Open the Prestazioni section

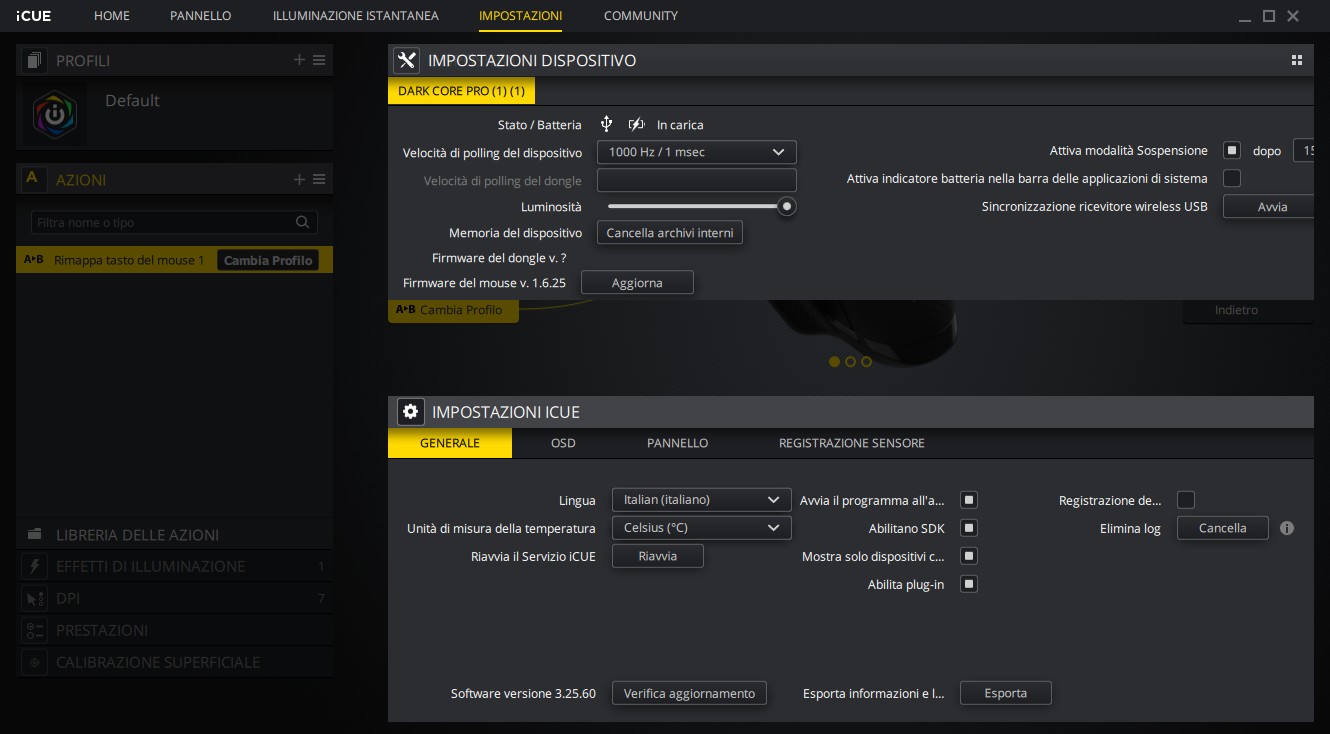(174, 630)
